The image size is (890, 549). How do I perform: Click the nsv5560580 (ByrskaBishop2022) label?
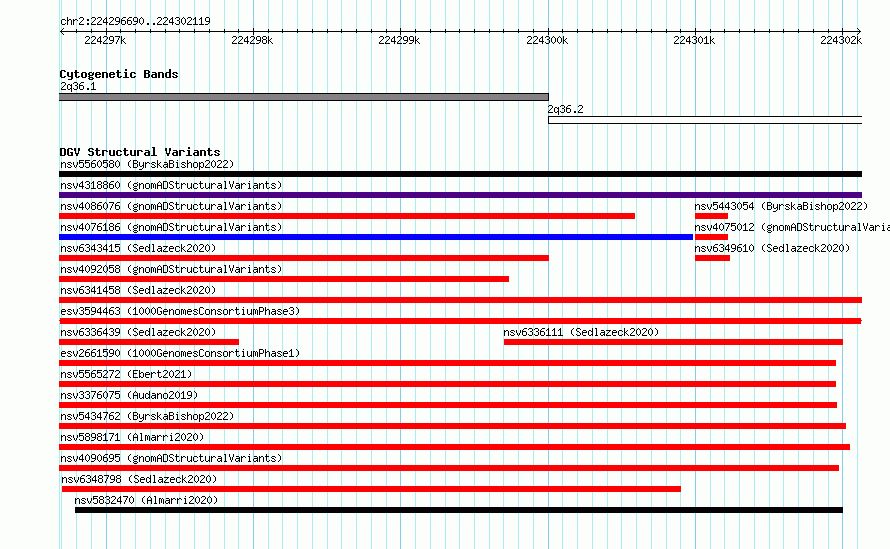[147, 164]
